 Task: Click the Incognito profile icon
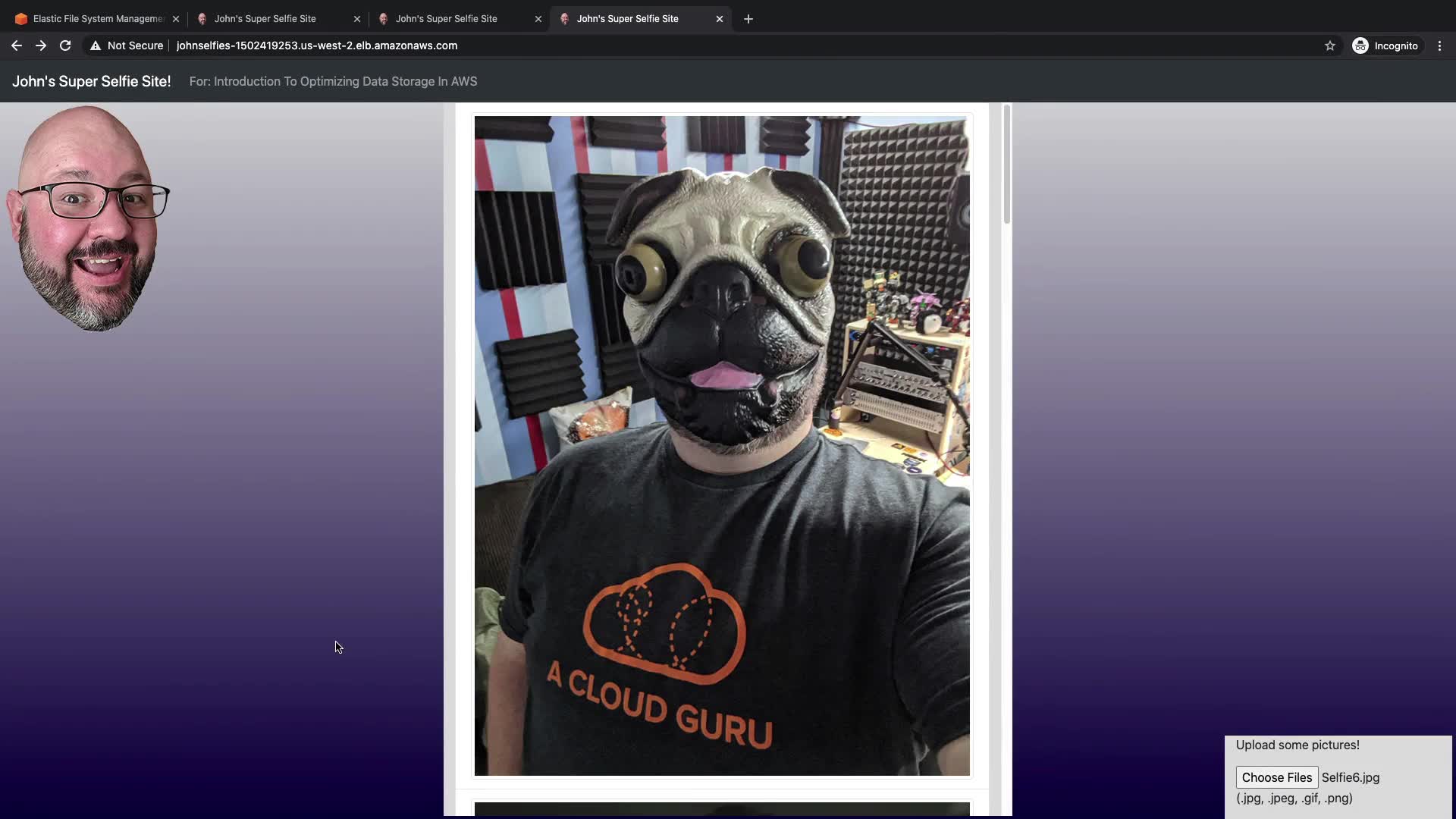[x=1360, y=45]
